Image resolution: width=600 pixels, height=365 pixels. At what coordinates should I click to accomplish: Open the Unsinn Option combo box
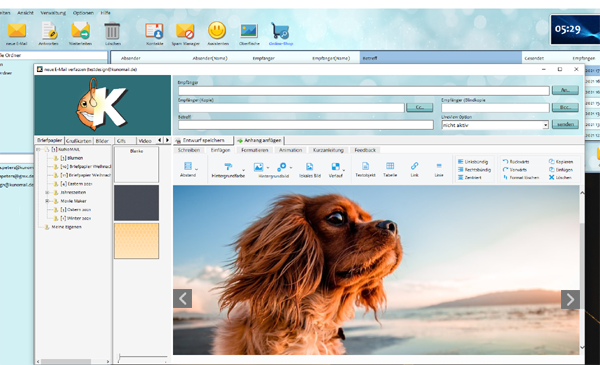pos(495,125)
